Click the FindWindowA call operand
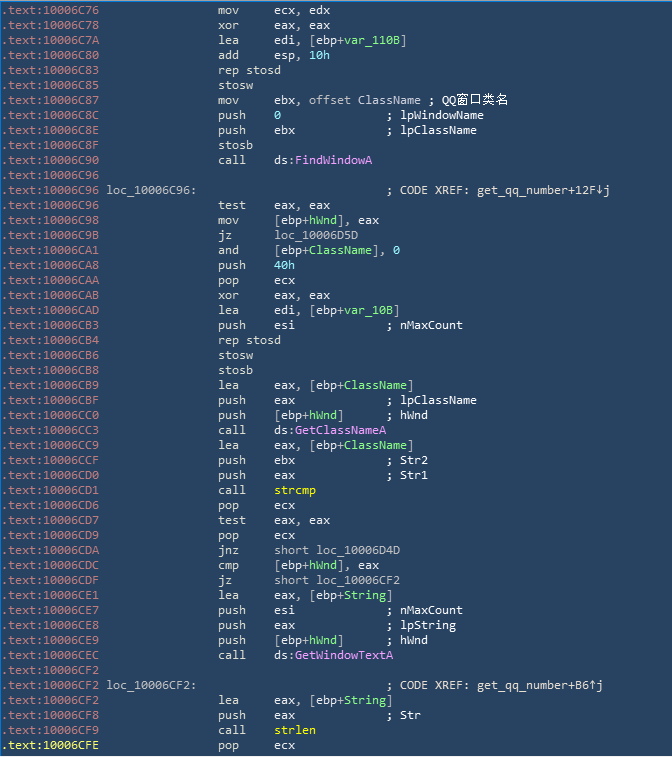The width and height of the screenshot is (672, 757). pyautogui.click(x=333, y=160)
